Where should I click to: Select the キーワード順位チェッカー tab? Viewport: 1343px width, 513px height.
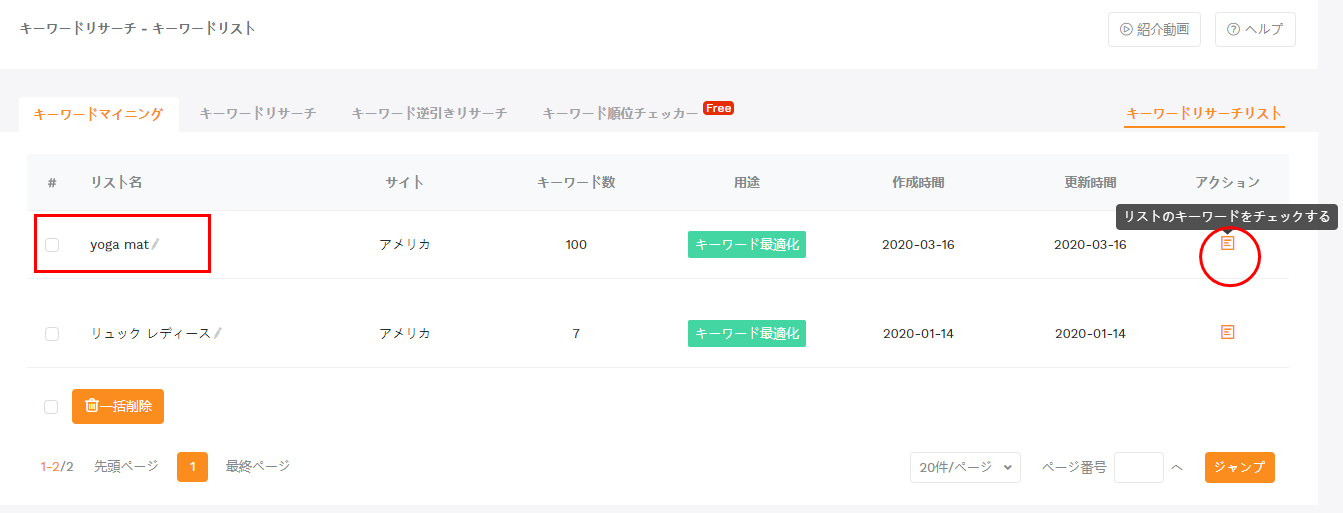click(x=620, y=114)
